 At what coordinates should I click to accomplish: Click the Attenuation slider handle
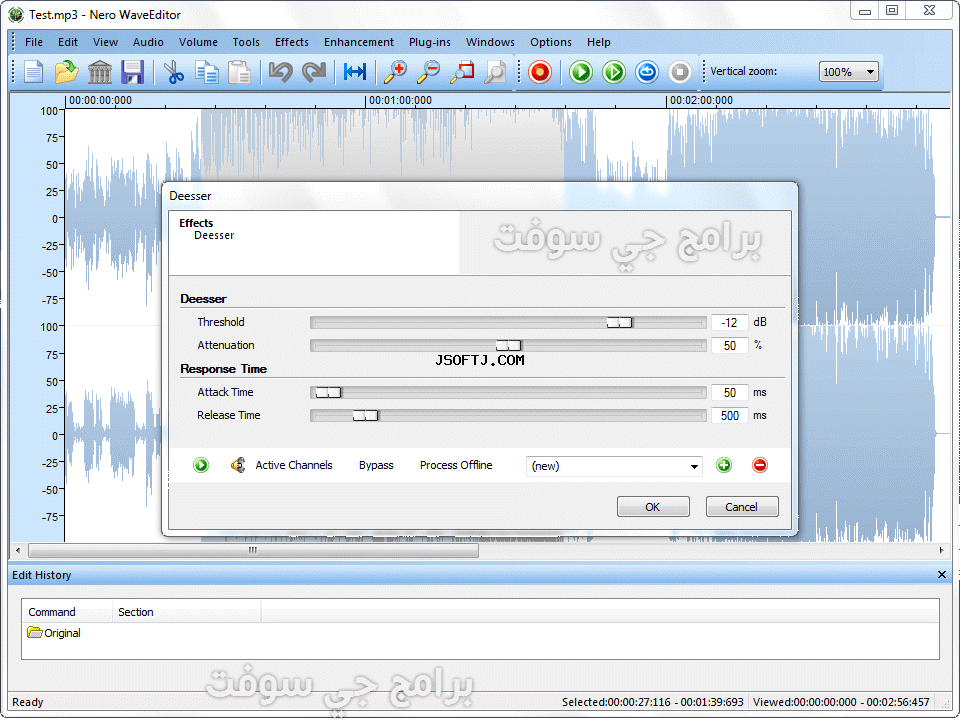click(508, 346)
